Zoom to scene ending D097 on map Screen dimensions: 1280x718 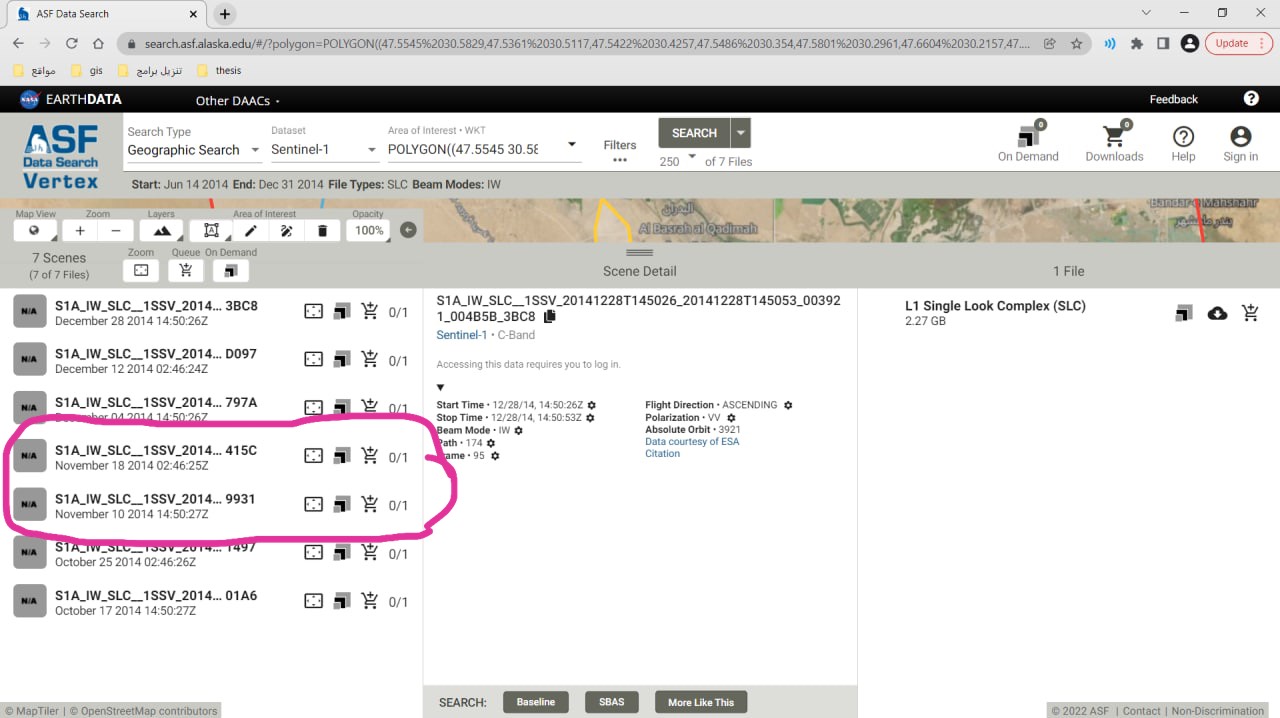point(313,359)
